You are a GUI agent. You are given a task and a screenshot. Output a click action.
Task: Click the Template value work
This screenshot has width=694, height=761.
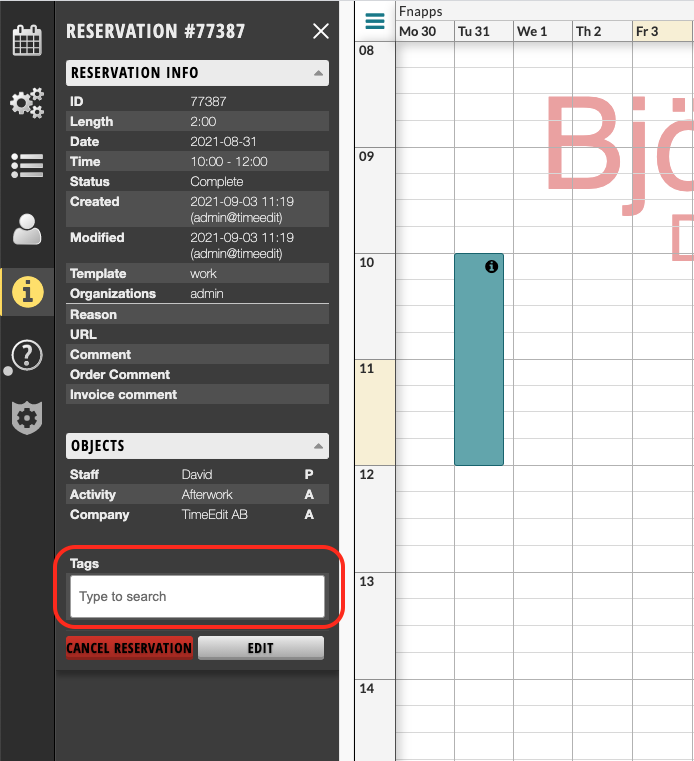coord(203,274)
